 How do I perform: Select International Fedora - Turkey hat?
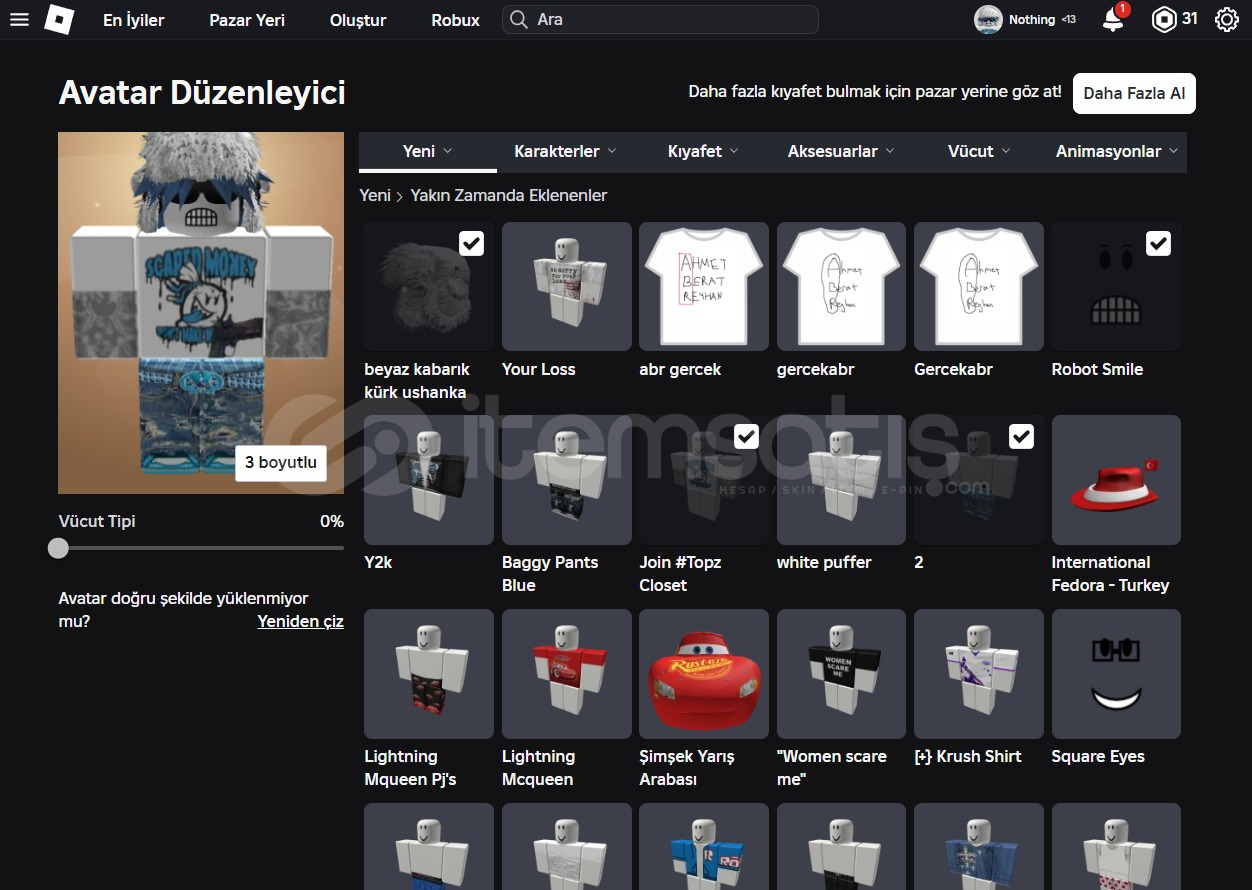[x=1116, y=480]
